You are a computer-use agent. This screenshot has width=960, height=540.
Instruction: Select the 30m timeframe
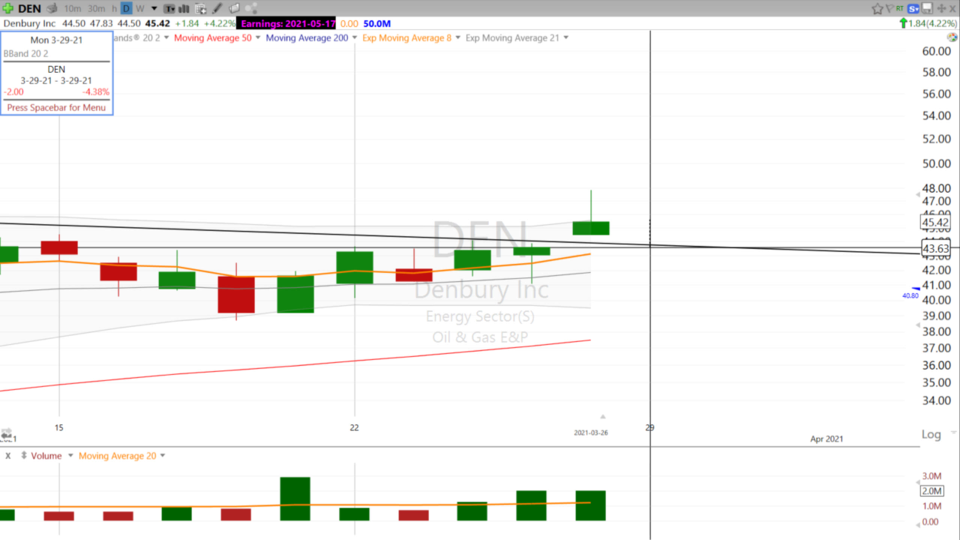pyautogui.click(x=96, y=9)
